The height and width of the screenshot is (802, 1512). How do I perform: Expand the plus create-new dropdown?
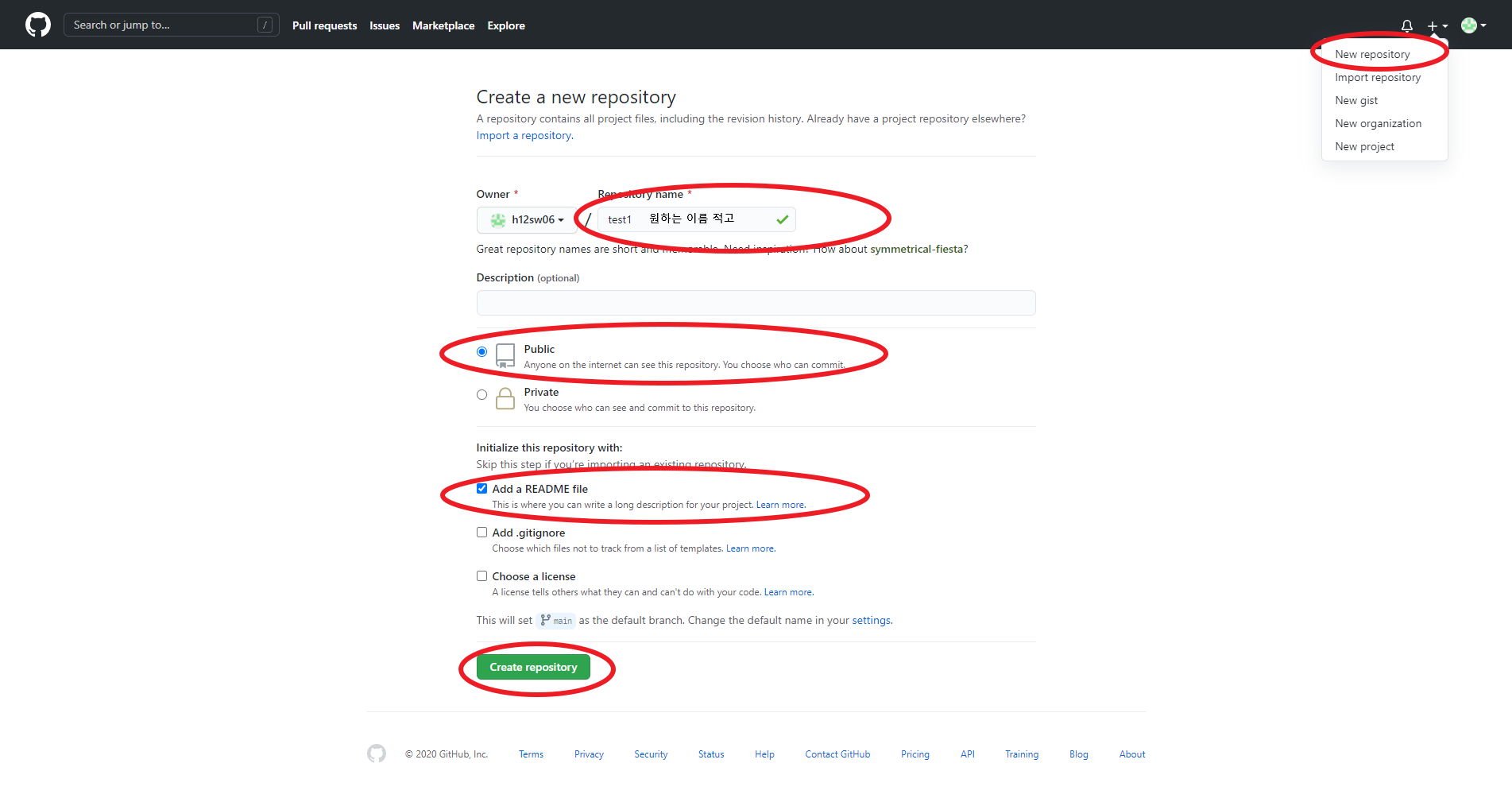[1437, 25]
